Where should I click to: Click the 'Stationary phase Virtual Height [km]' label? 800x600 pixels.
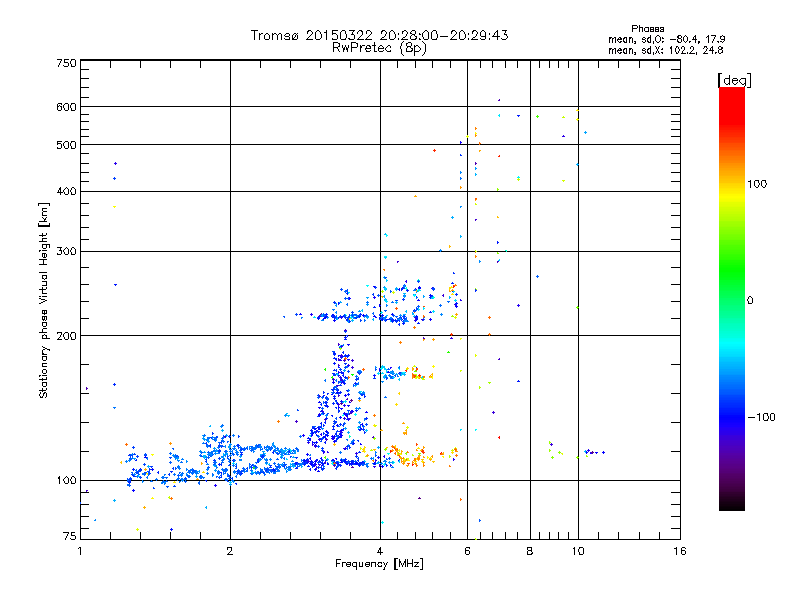[x=43, y=300]
